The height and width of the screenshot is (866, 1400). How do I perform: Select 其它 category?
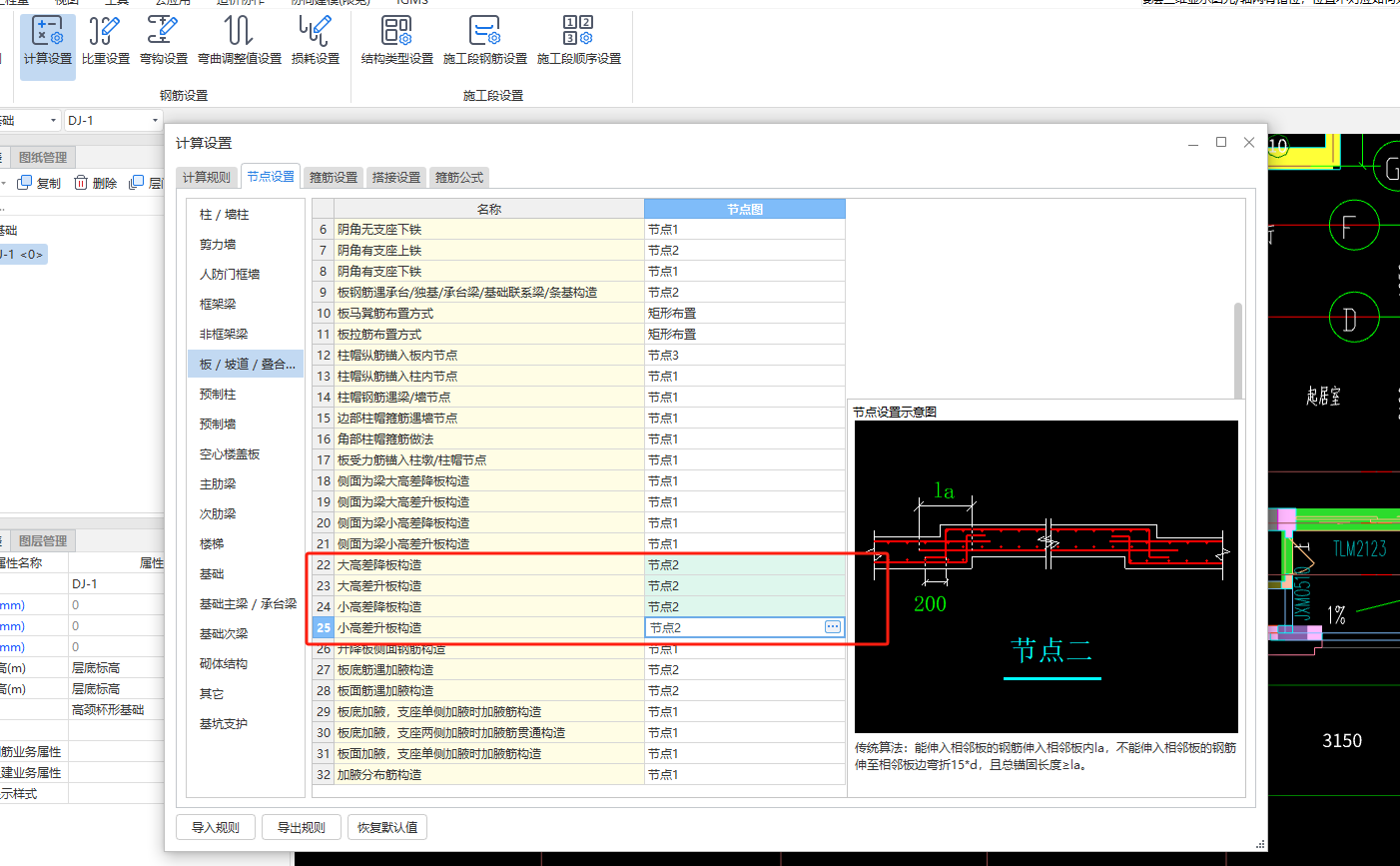245,693
